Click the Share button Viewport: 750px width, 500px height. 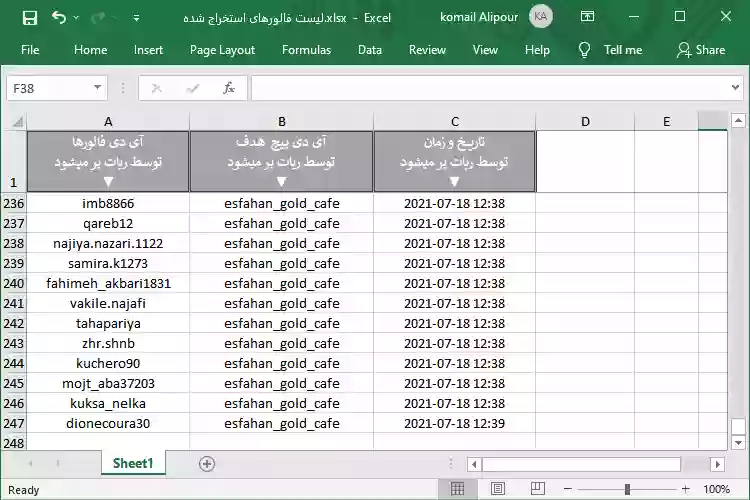701,50
